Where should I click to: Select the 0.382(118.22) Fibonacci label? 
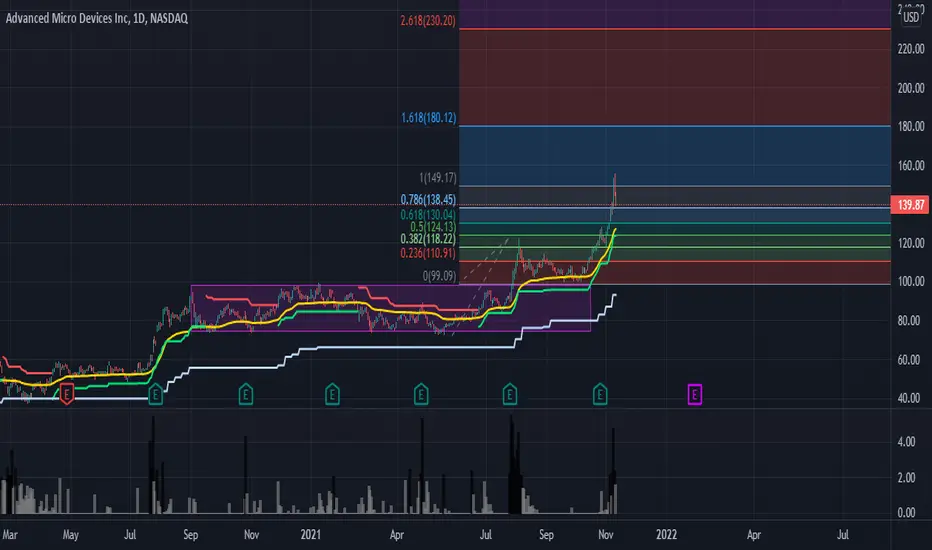click(428, 239)
